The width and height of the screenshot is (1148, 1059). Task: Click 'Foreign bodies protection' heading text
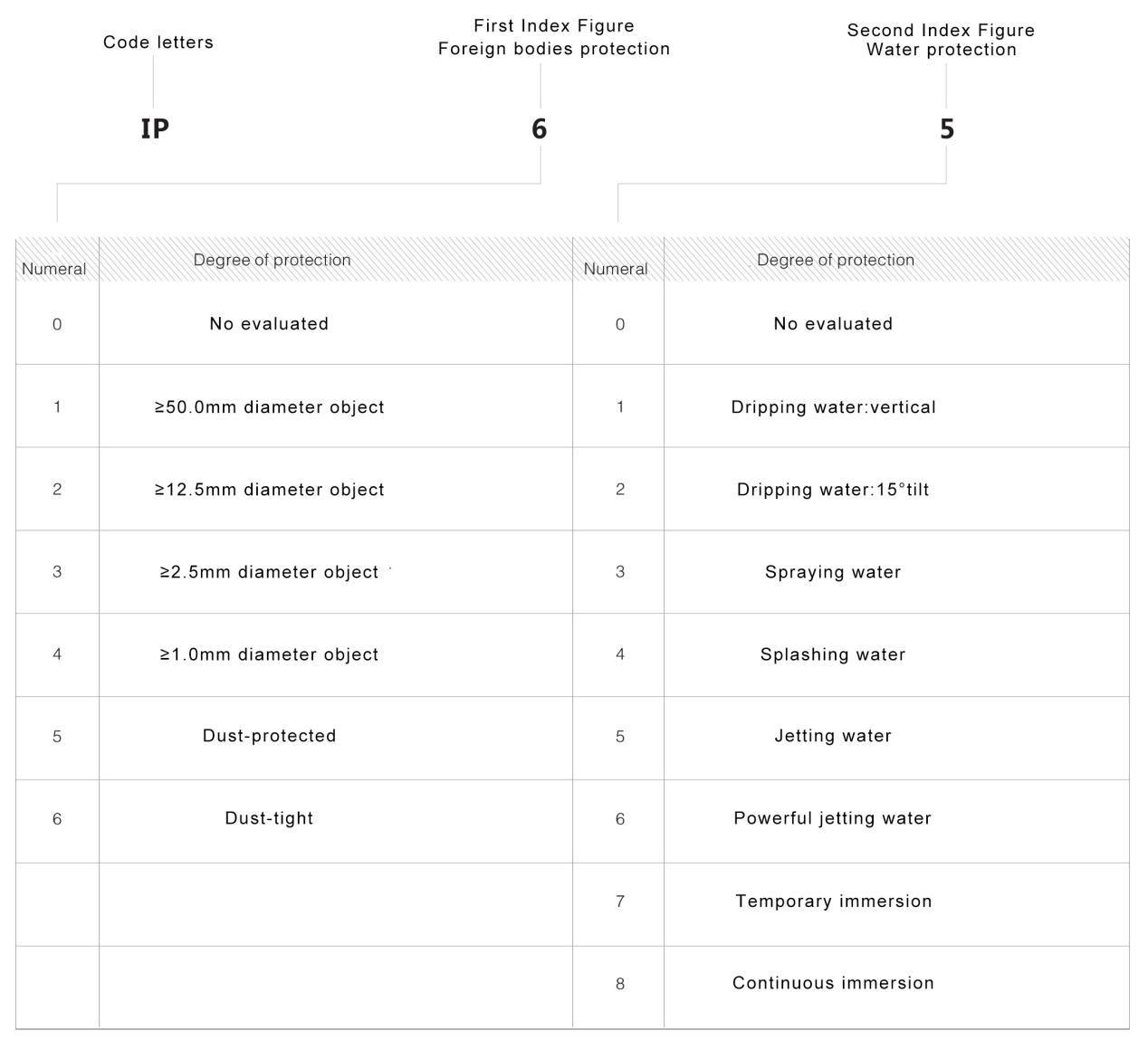tap(554, 49)
